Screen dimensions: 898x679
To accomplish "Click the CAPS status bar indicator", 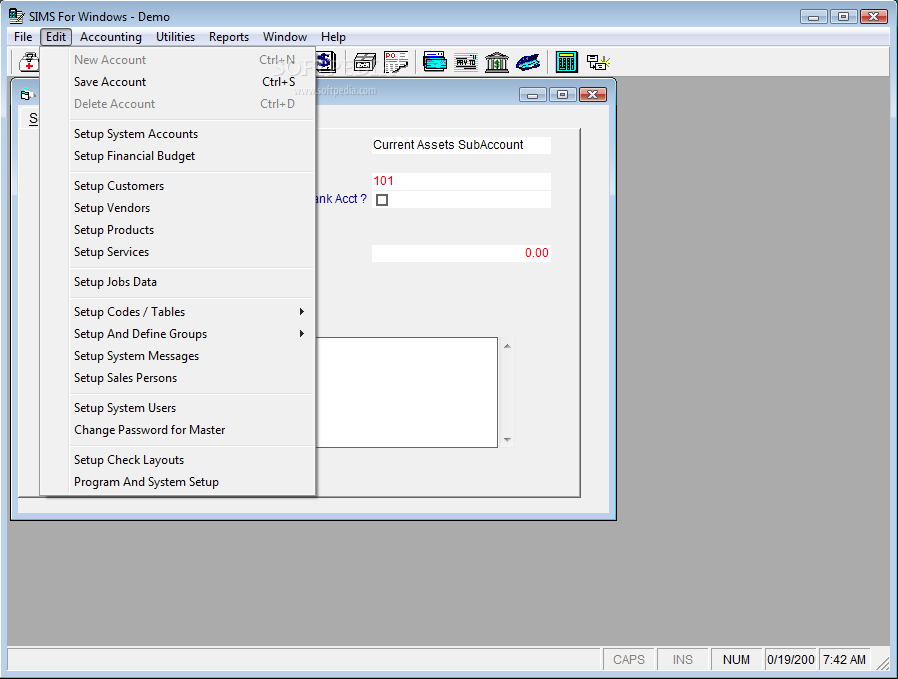I will pyautogui.click(x=629, y=660).
